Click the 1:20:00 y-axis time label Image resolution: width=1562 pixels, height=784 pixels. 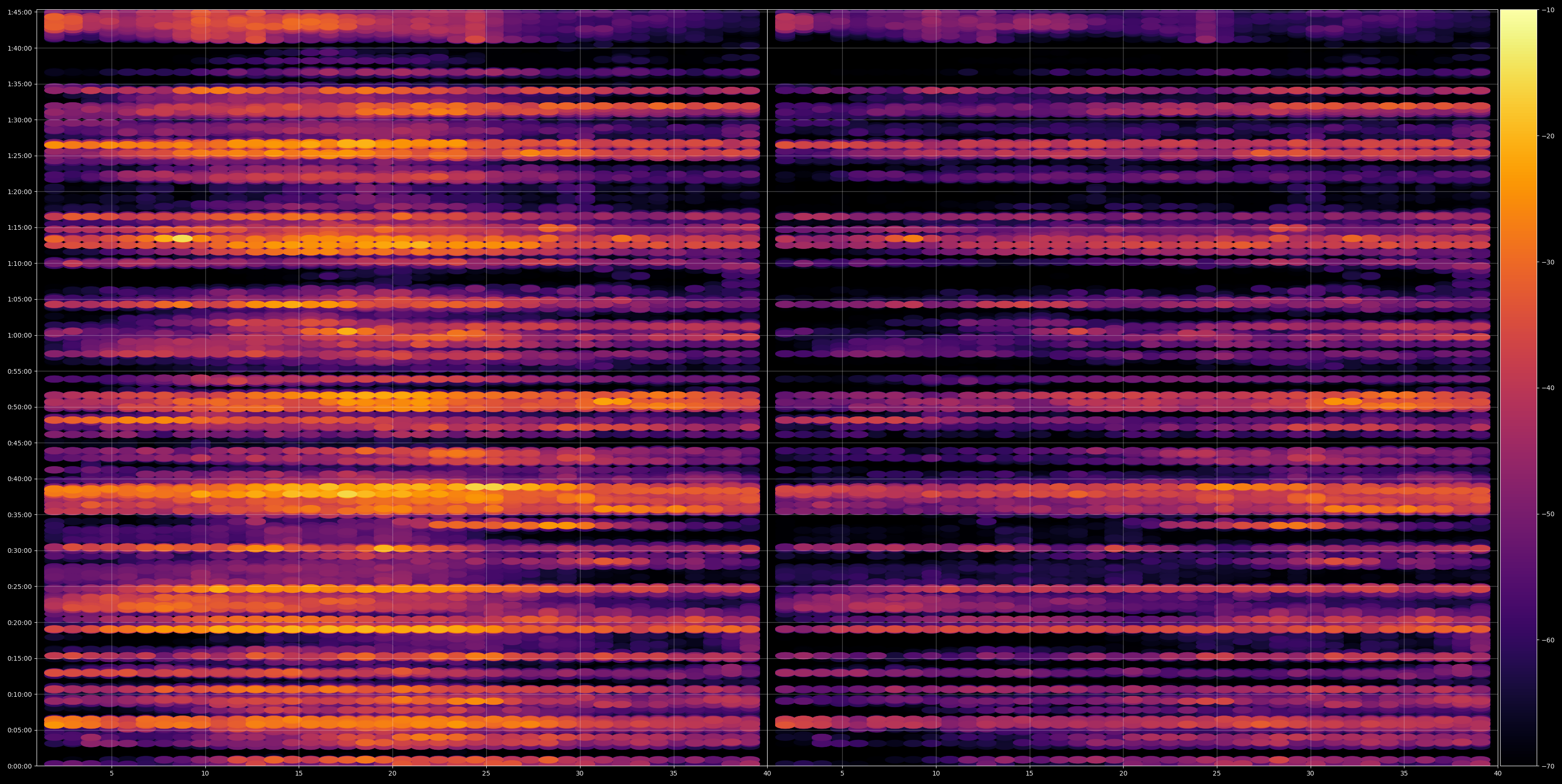[x=19, y=192]
